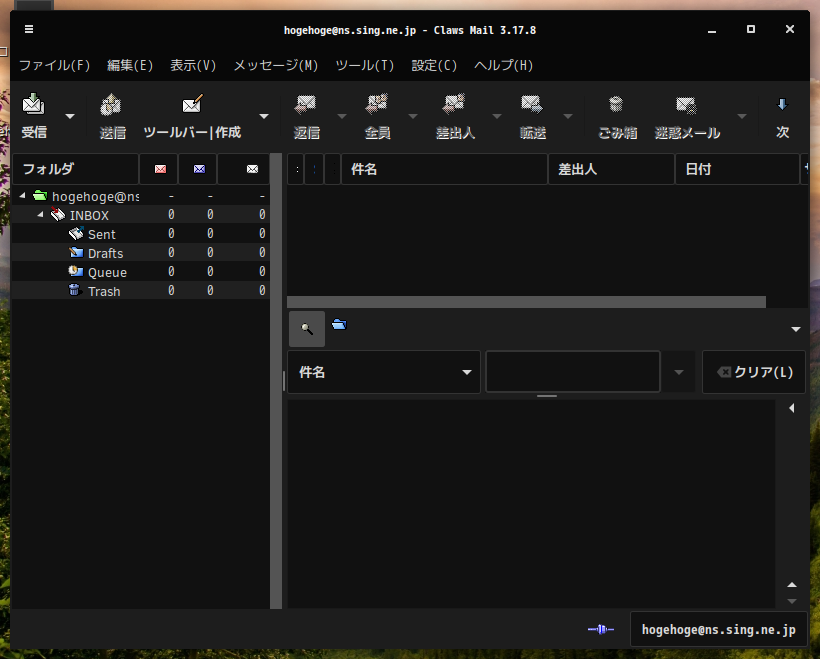Screen dimensions: 820x659
Task: Open the 表示(V) menu
Action: pos(193,65)
